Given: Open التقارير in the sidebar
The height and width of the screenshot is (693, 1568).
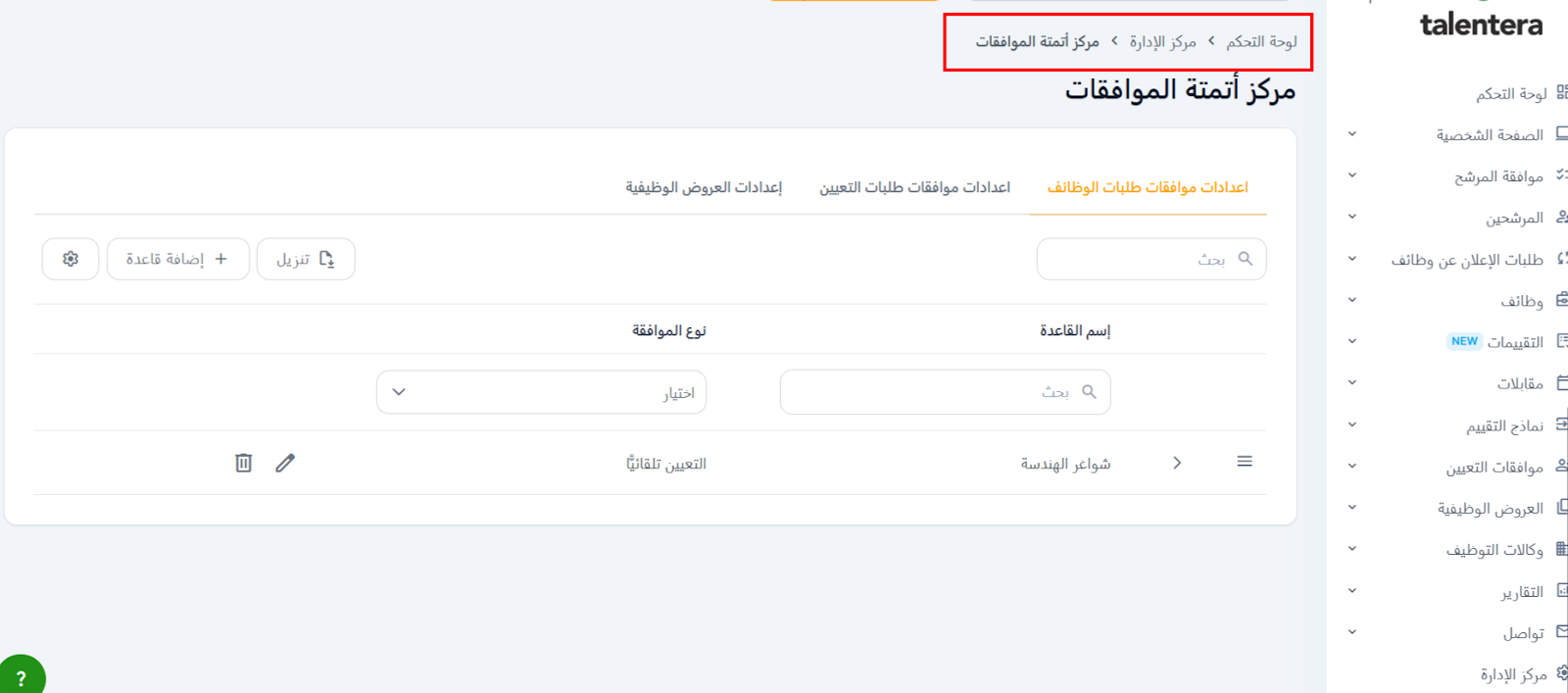Looking at the screenshot, I should [x=1521, y=592].
